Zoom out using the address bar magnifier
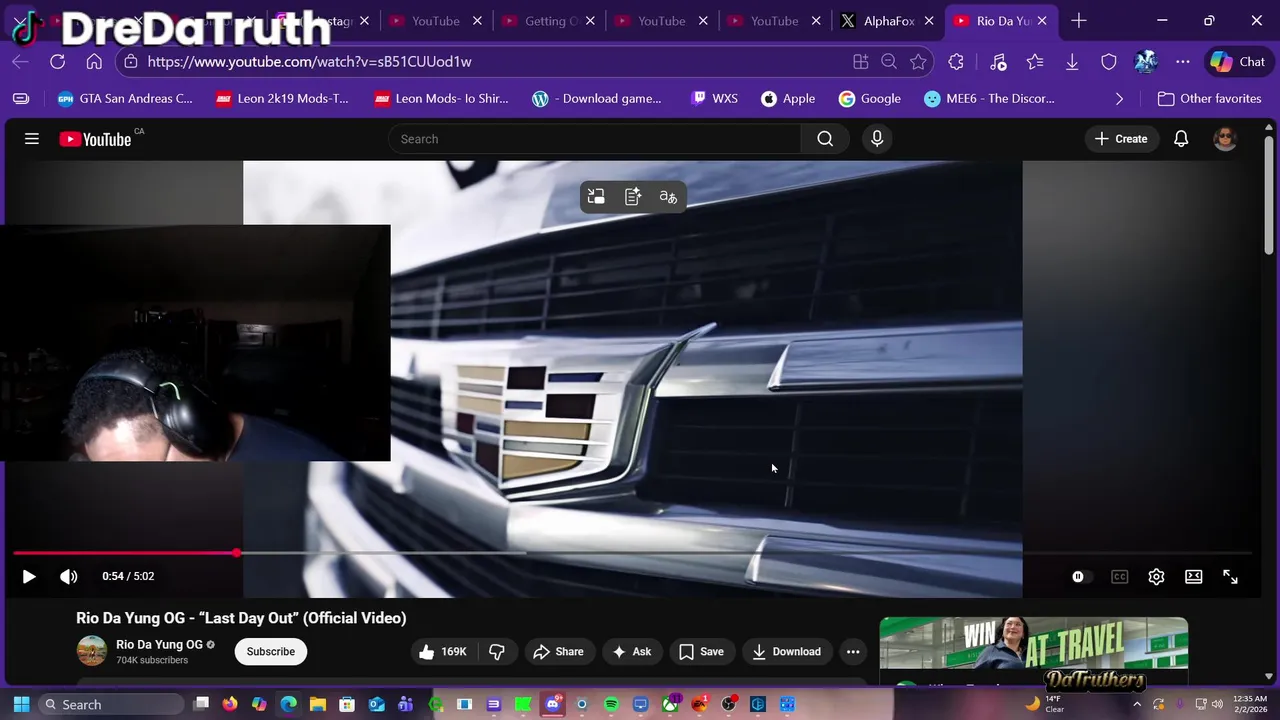This screenshot has width=1280, height=720. click(x=889, y=62)
